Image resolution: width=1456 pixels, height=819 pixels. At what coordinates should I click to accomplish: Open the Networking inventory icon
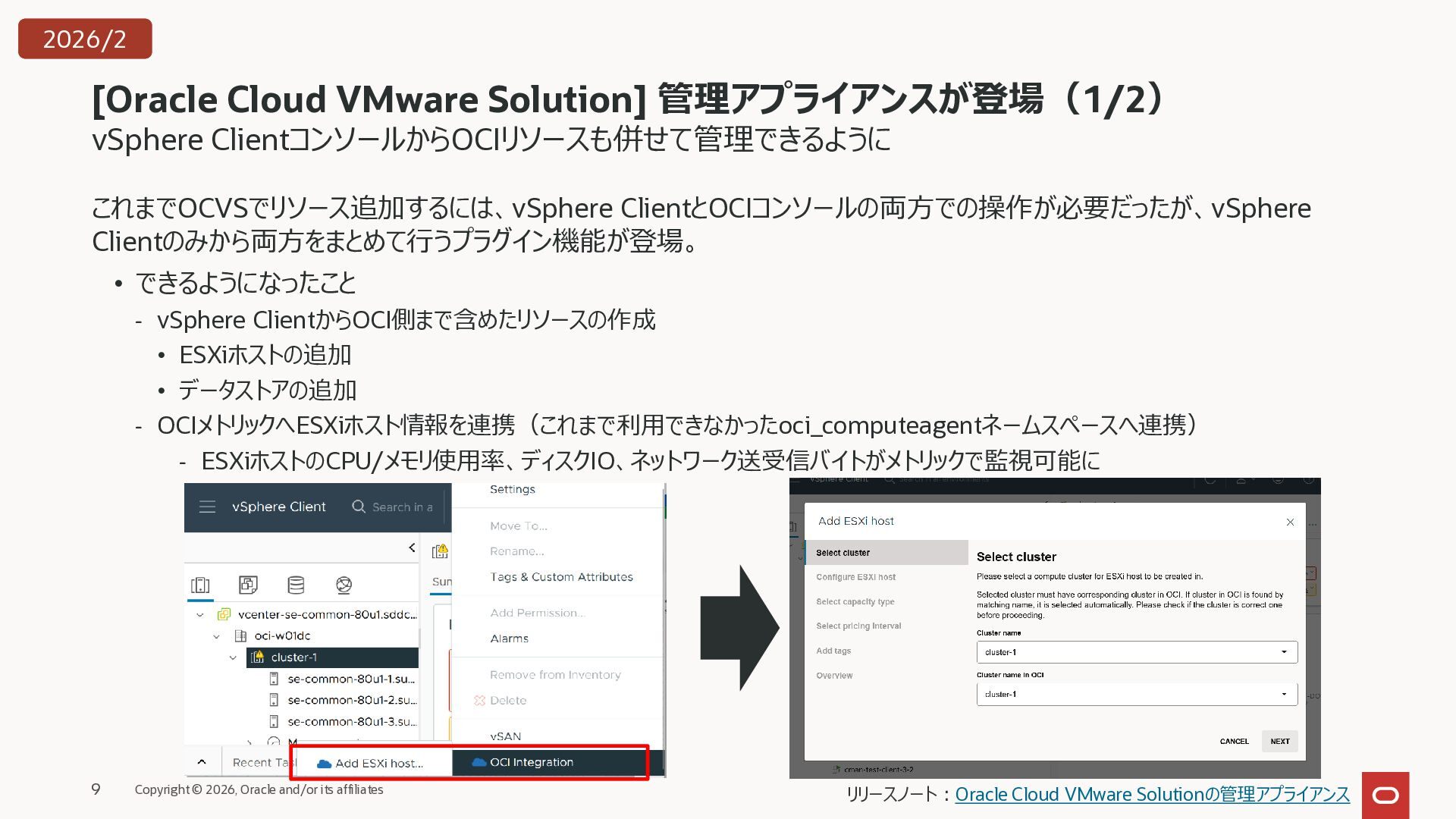344,585
